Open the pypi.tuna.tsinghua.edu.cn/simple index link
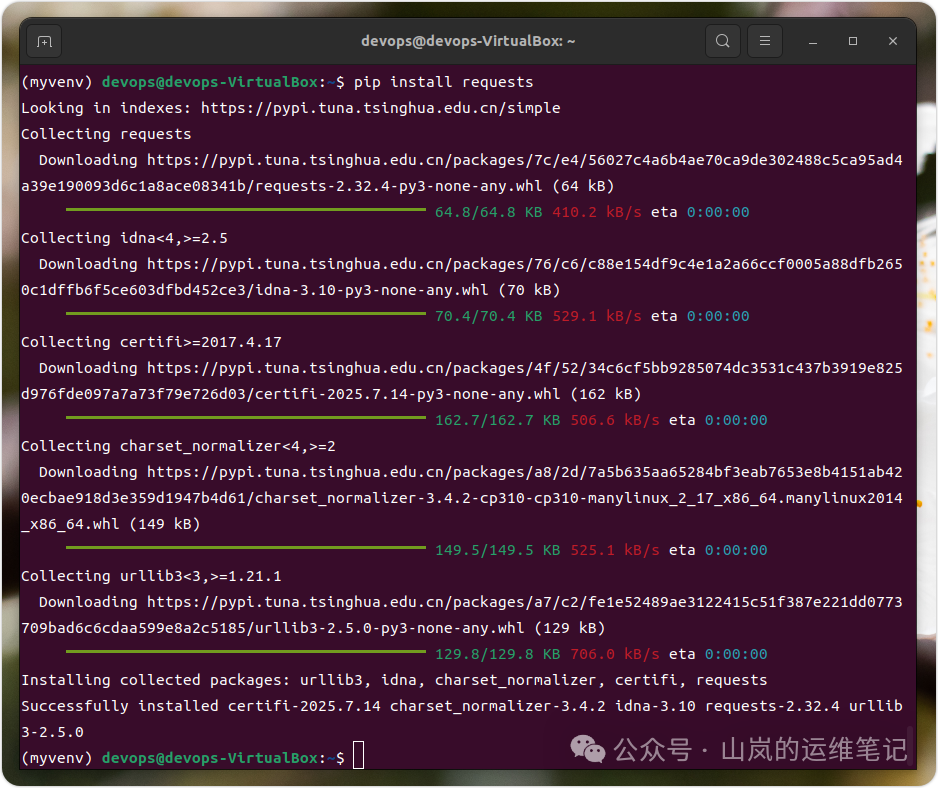Image resolution: width=938 pixels, height=788 pixels. tap(380, 108)
